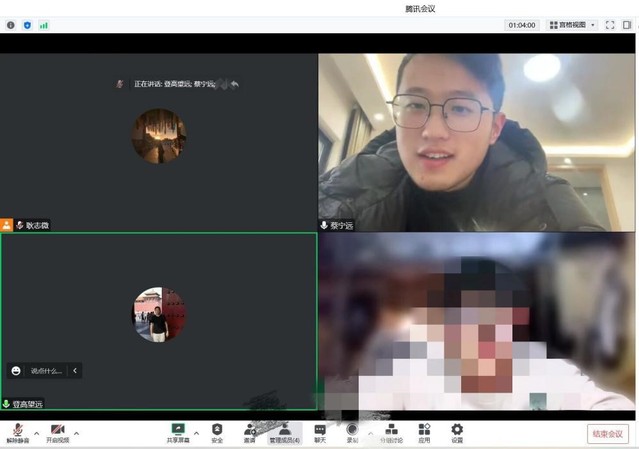Click the red 结束会议 button
639x449 pixels.
pos(607,434)
